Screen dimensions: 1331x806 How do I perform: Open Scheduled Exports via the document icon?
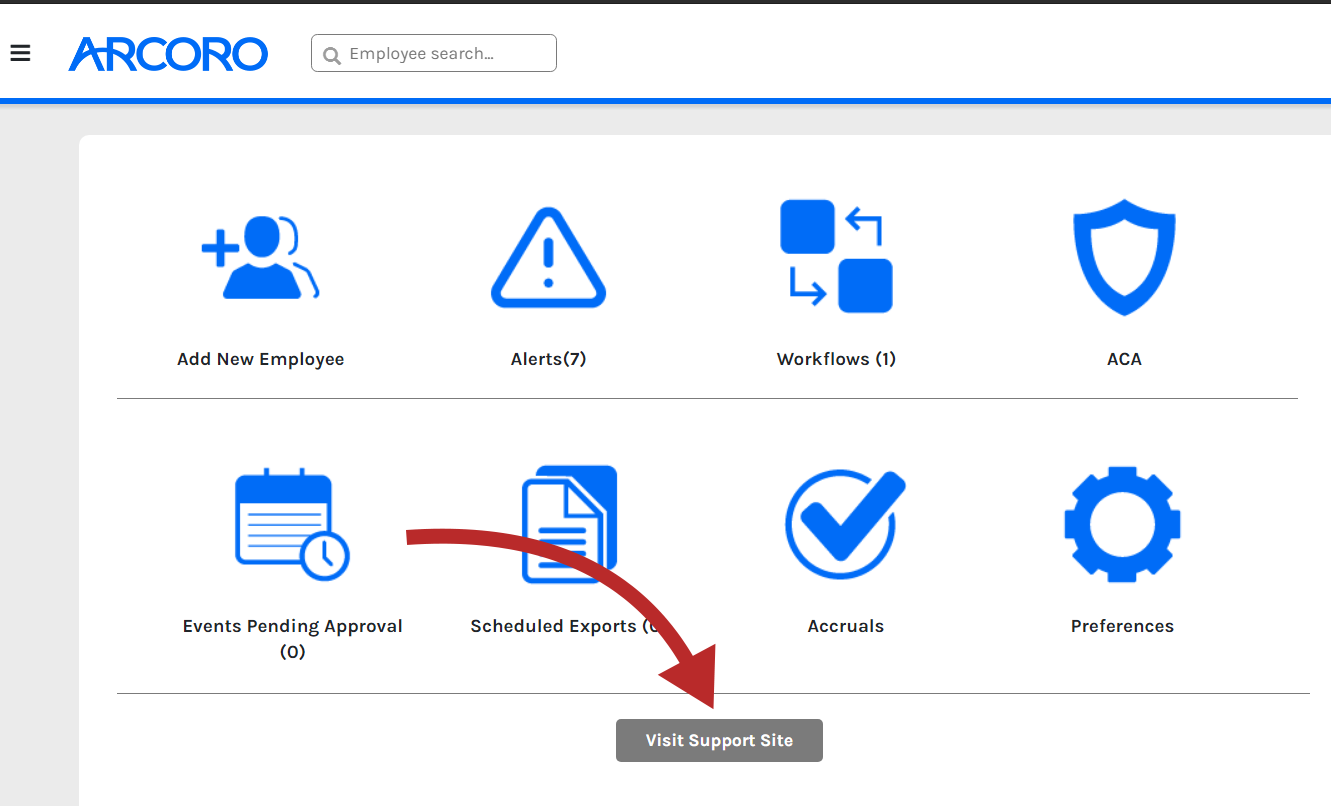pyautogui.click(x=568, y=524)
